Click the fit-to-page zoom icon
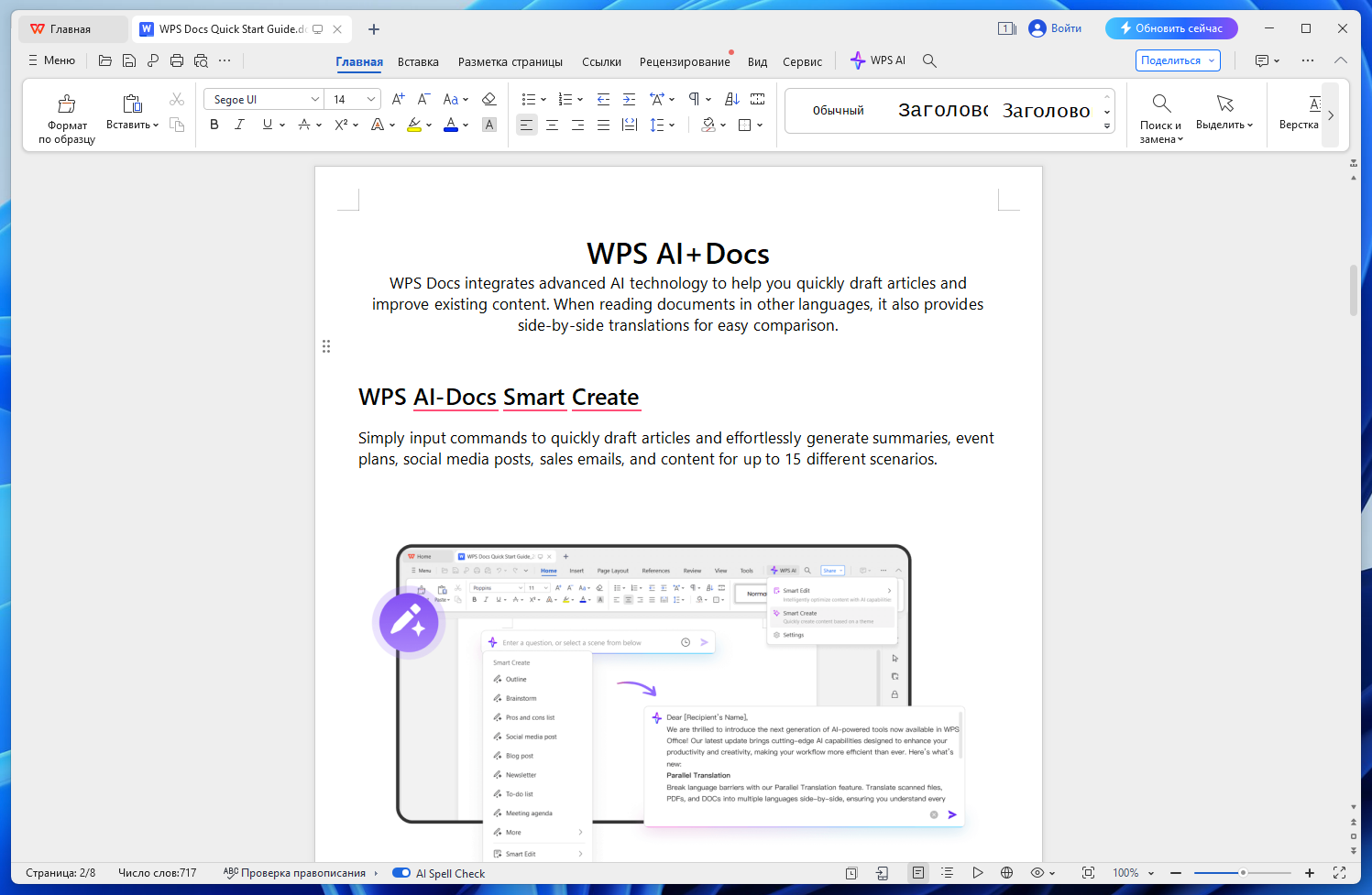 1088,873
